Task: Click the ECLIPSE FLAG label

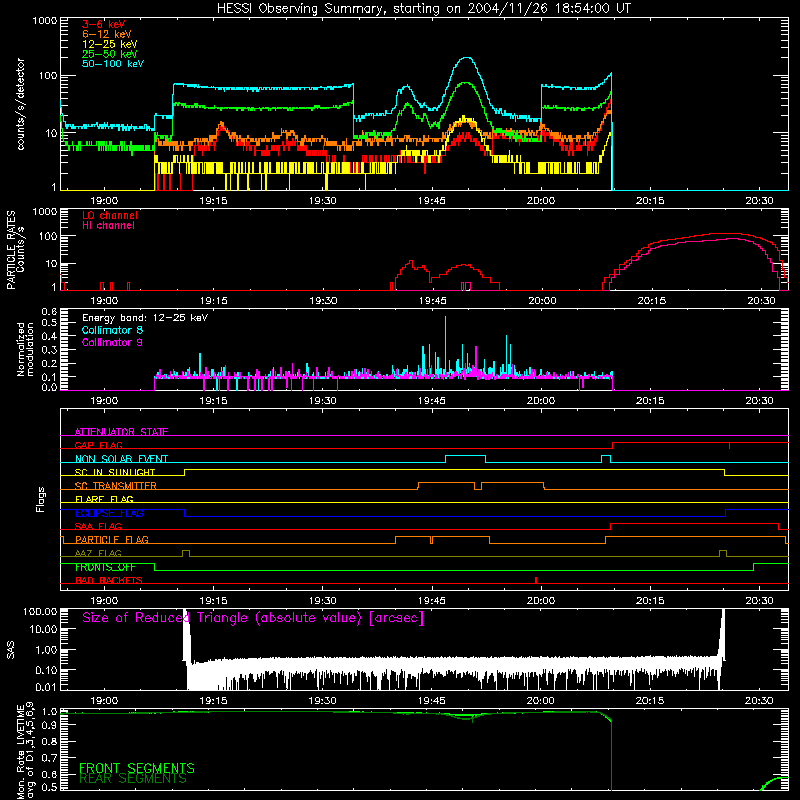Action: [x=109, y=513]
